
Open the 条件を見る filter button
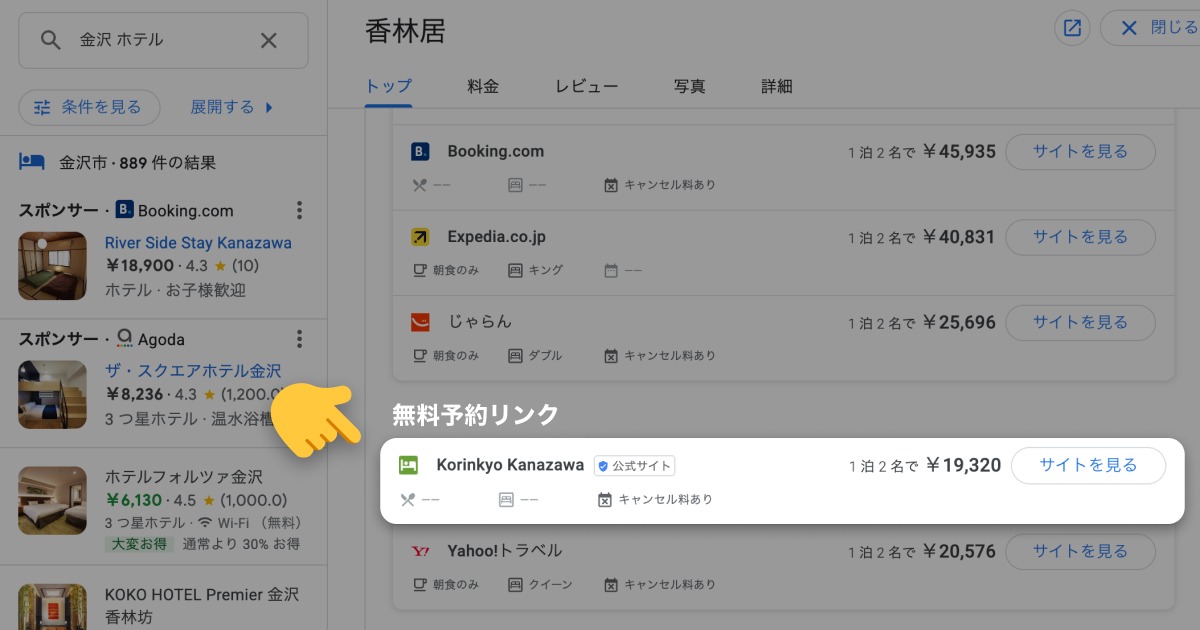click(89, 107)
